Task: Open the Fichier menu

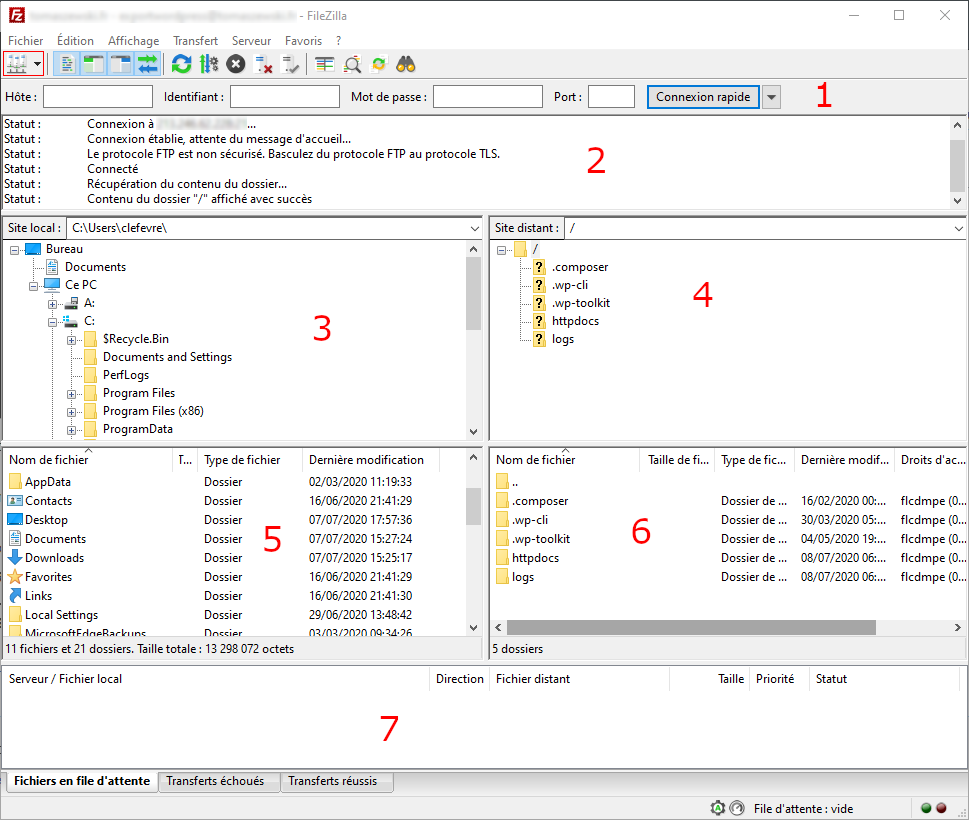Action: pyautogui.click(x=25, y=41)
